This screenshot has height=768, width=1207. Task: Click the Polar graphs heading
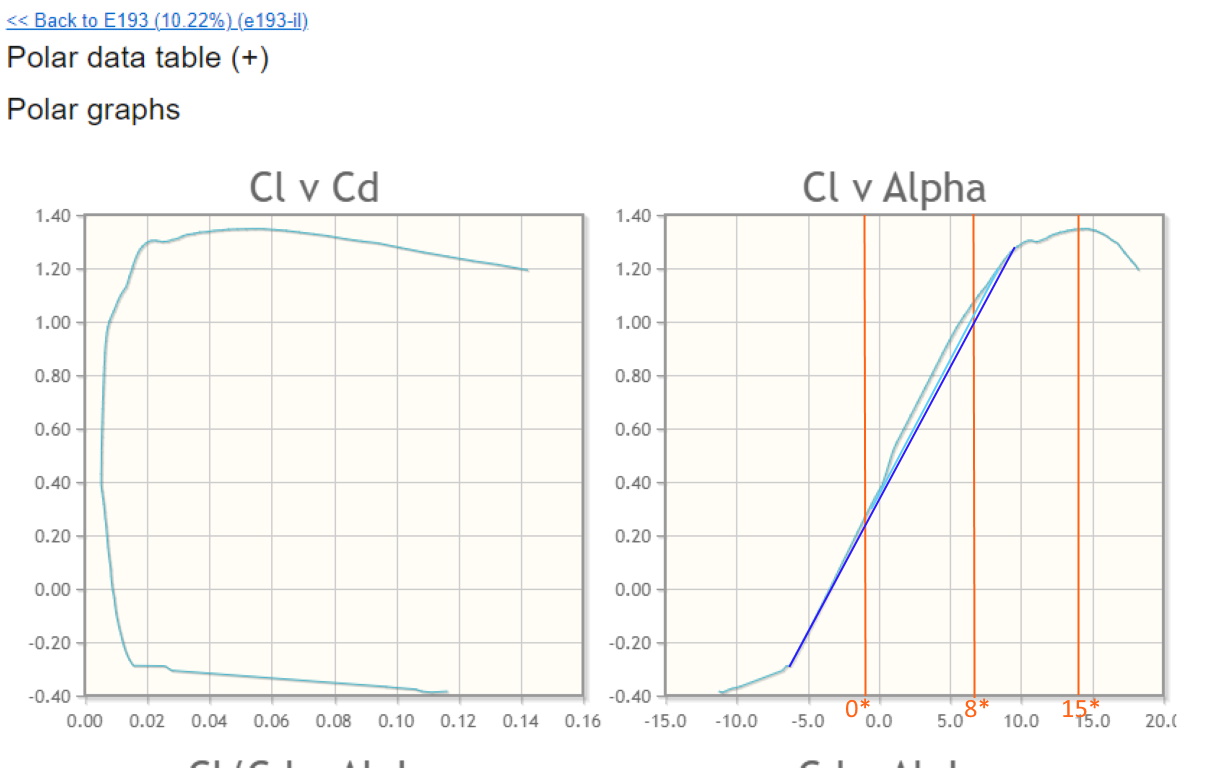tap(93, 108)
